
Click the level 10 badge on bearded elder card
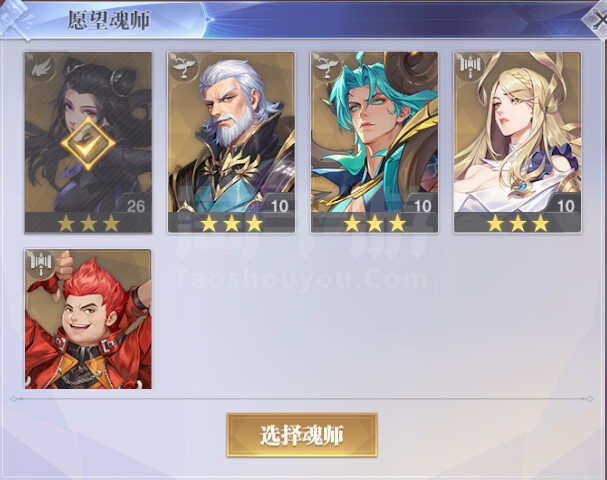pos(279,206)
